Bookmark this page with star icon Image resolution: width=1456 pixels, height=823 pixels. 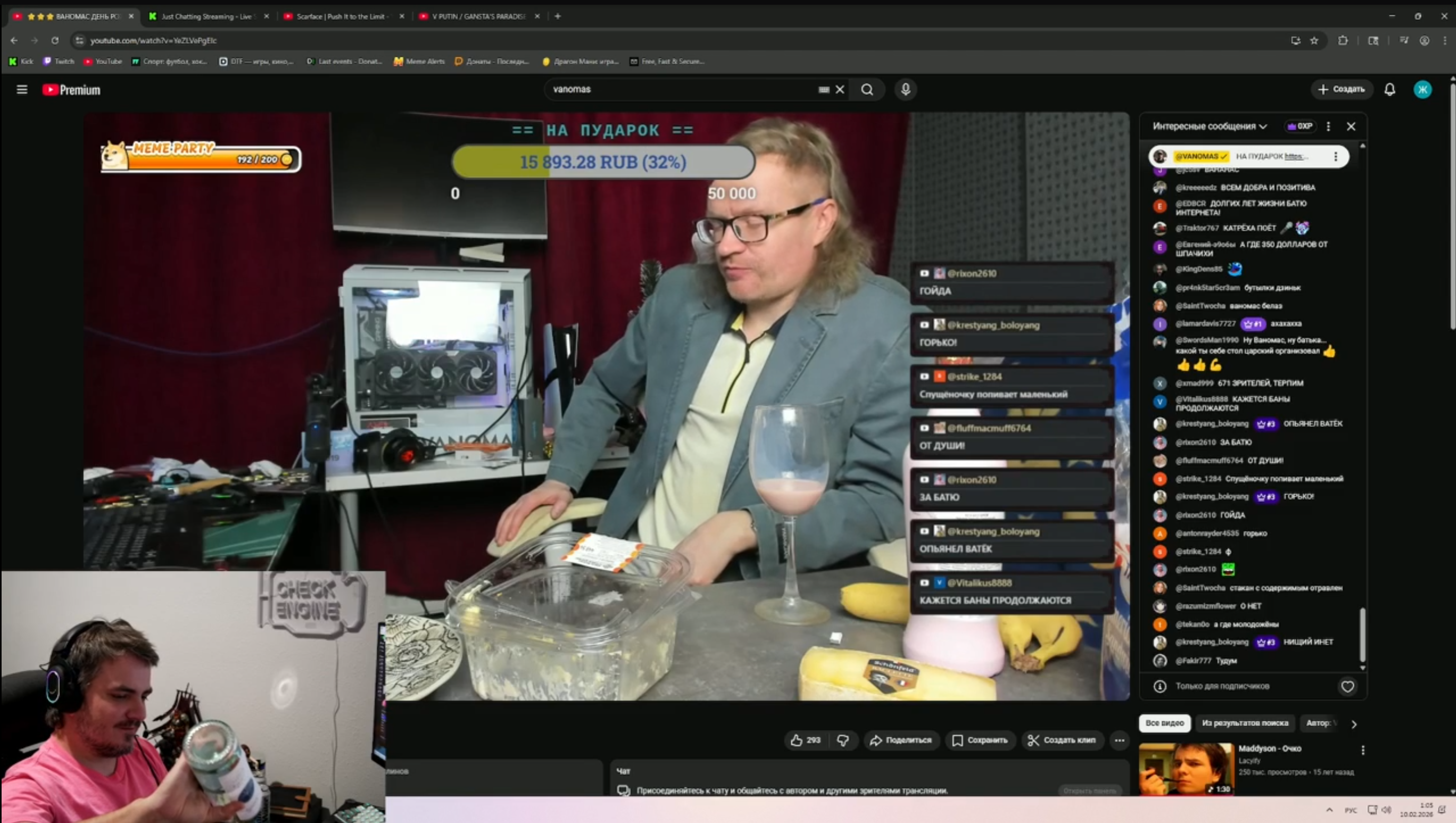click(1314, 41)
